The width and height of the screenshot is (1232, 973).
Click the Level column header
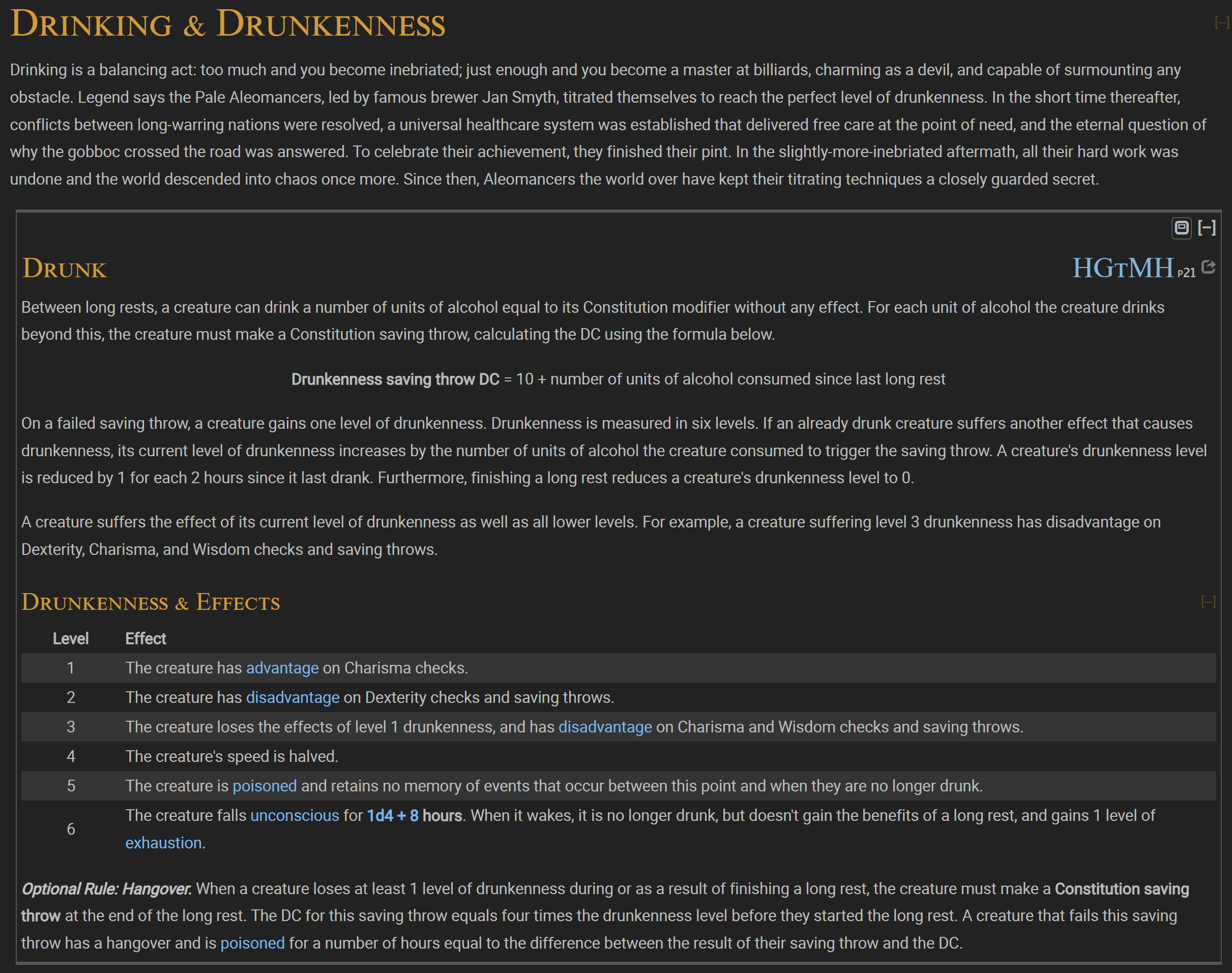pyautogui.click(x=71, y=639)
